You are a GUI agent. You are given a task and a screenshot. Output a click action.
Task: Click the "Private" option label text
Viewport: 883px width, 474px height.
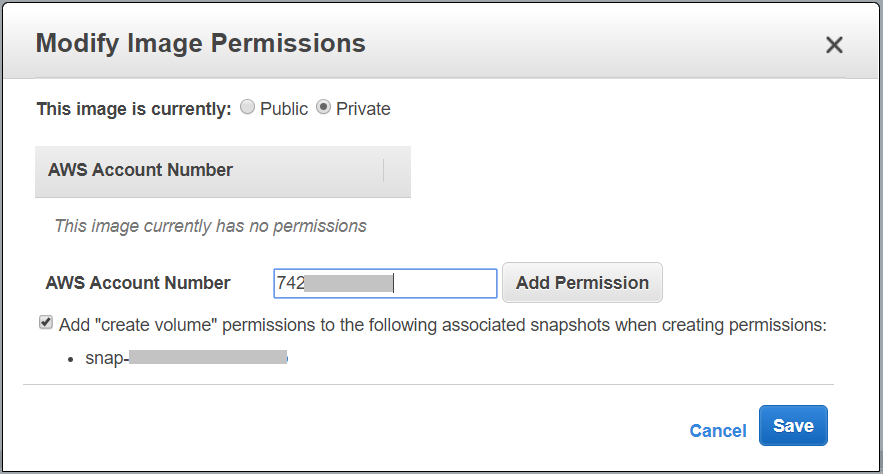(x=363, y=109)
